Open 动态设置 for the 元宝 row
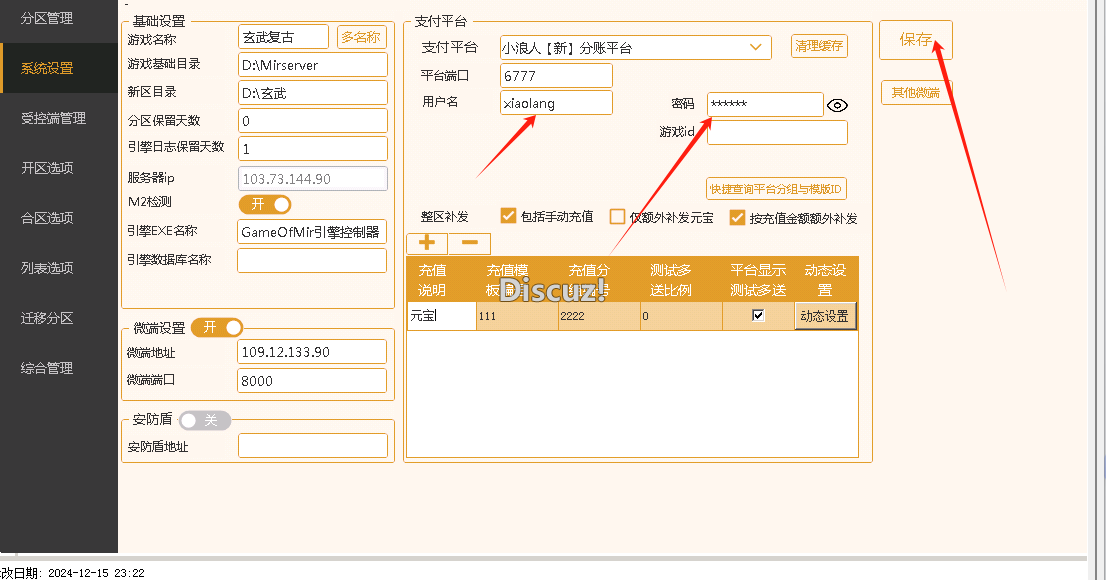1106x580 pixels. pyautogui.click(x=824, y=315)
